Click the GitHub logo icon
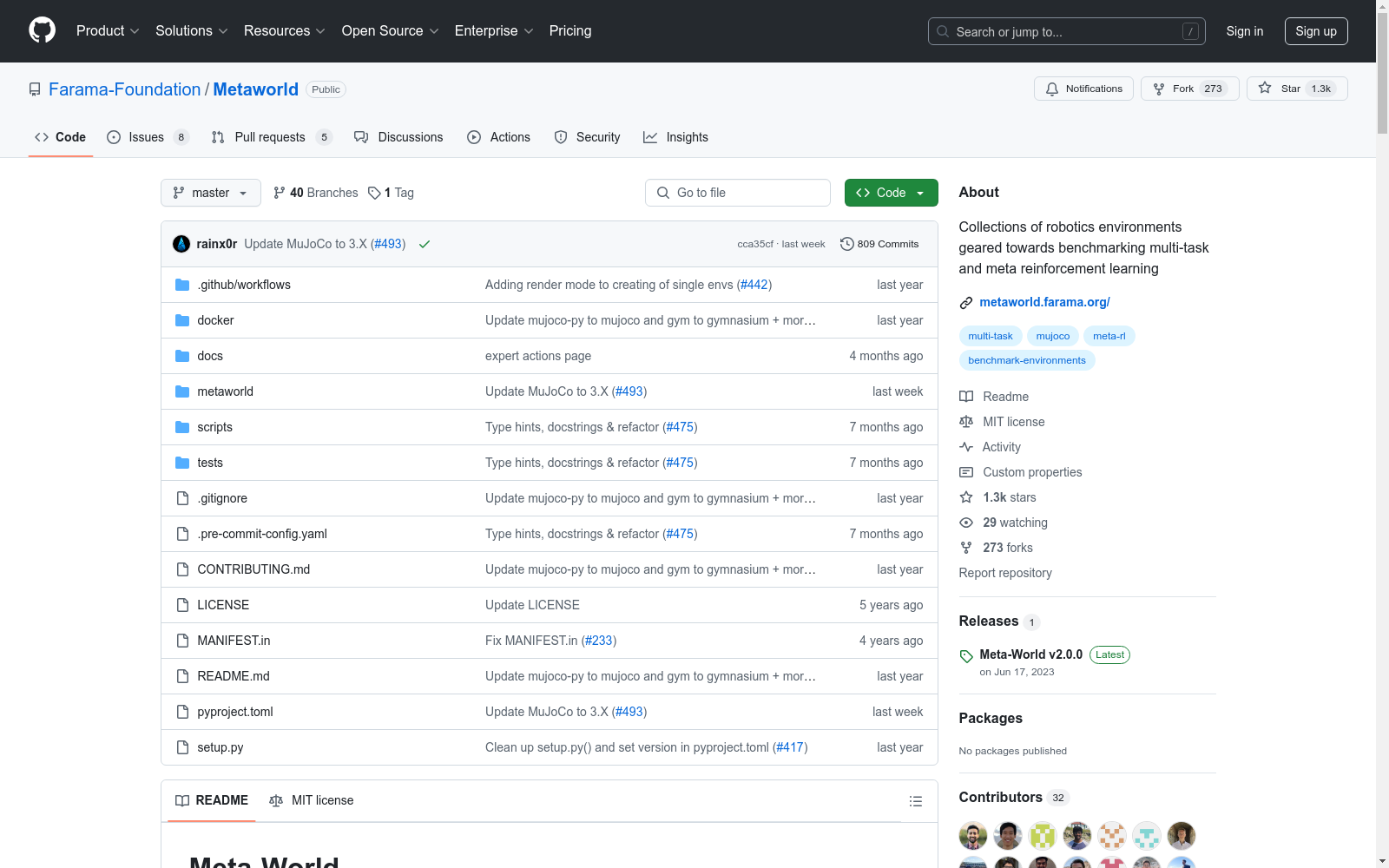 click(x=42, y=30)
